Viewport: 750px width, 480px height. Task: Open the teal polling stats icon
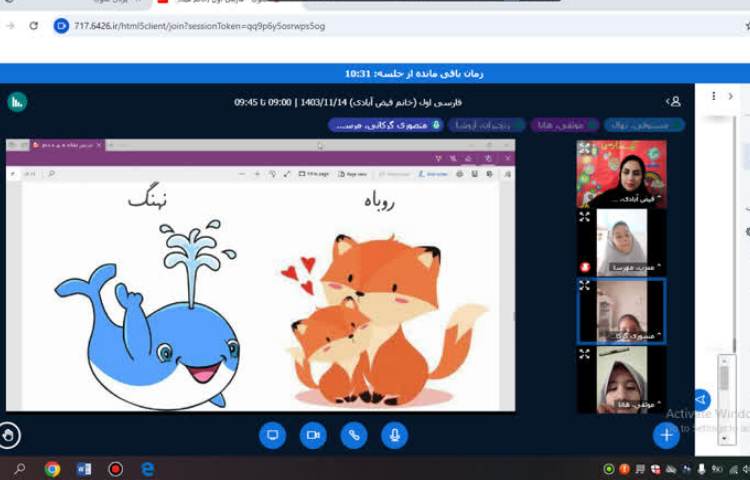(17, 102)
